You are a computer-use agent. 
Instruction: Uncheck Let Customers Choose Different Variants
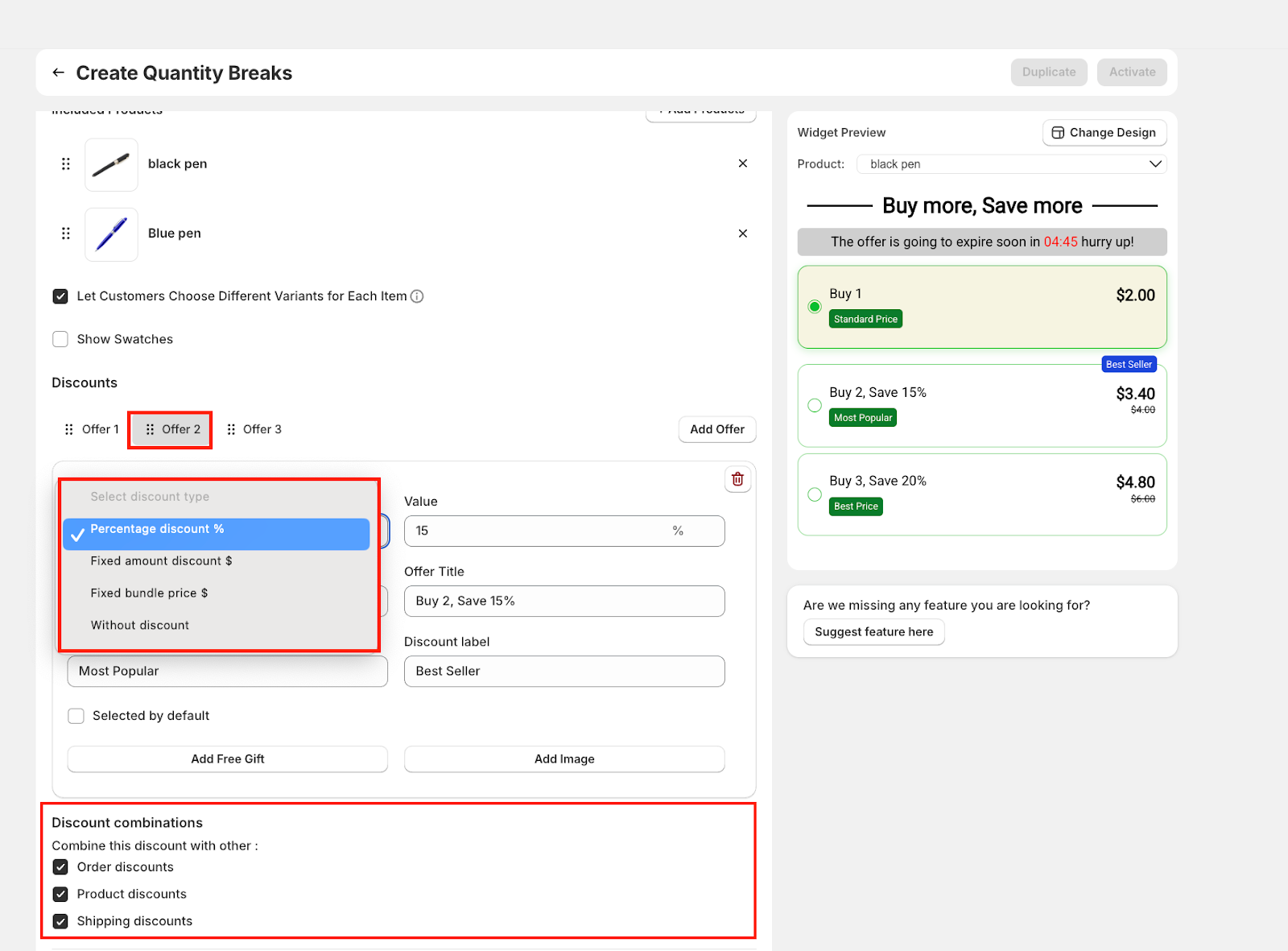pos(60,296)
